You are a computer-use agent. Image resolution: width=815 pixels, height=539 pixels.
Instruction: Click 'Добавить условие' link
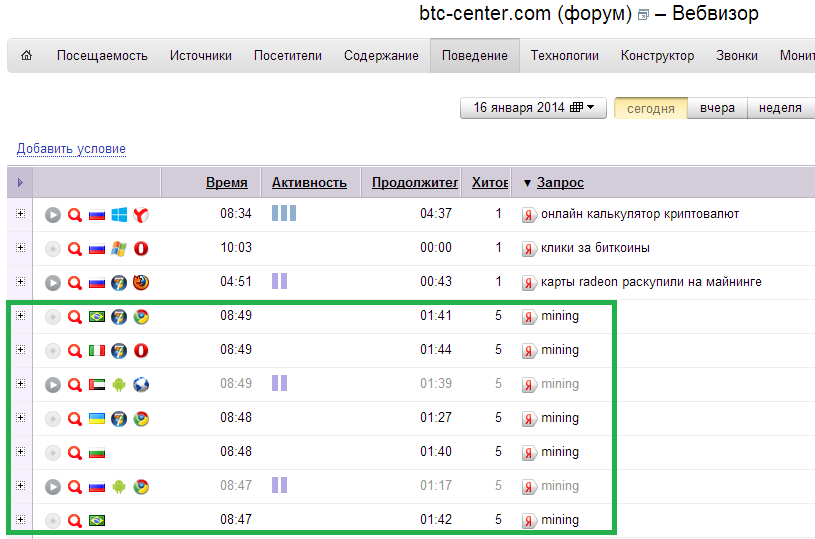point(71,149)
